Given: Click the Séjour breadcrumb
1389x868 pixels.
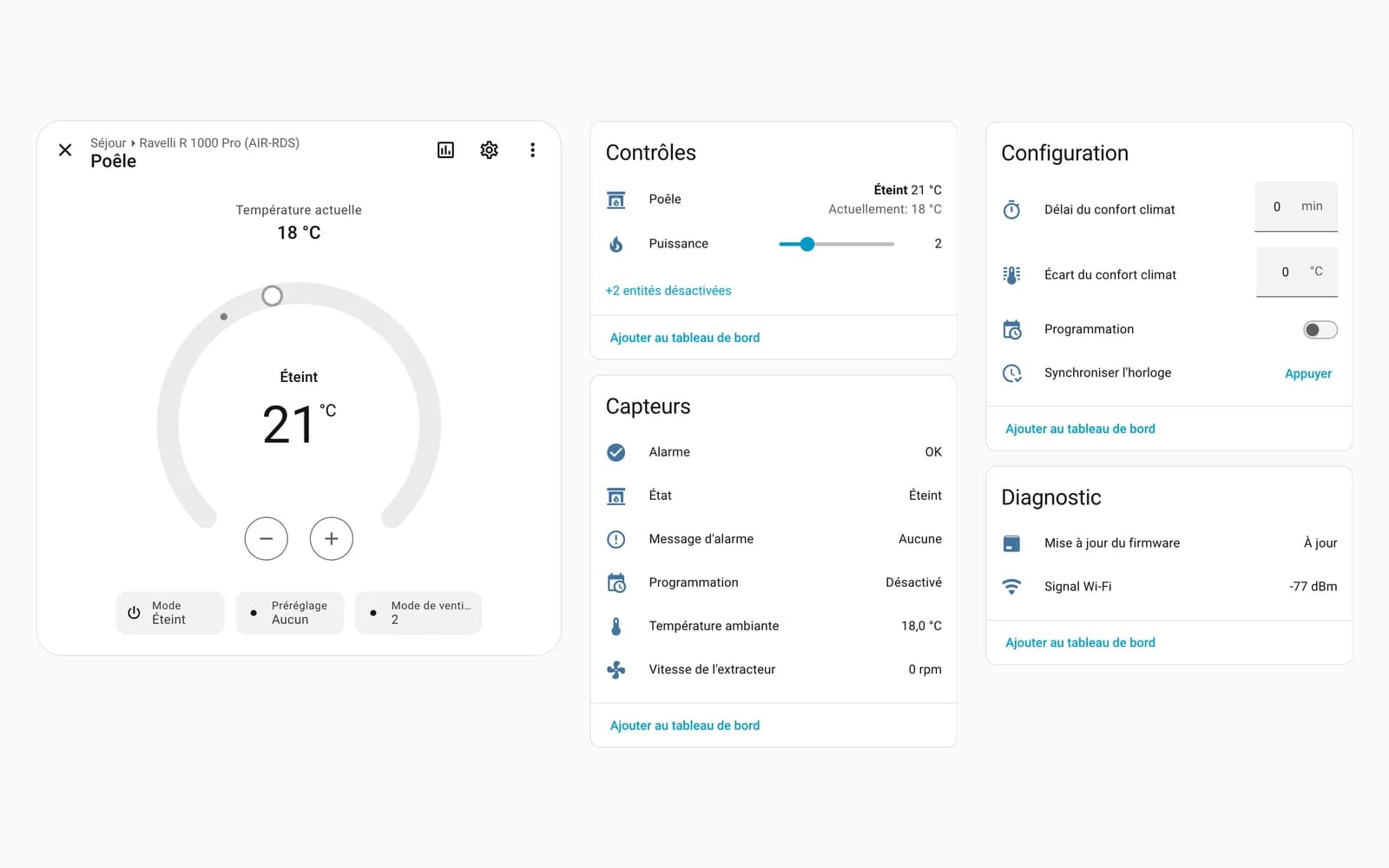Looking at the screenshot, I should tap(109, 142).
